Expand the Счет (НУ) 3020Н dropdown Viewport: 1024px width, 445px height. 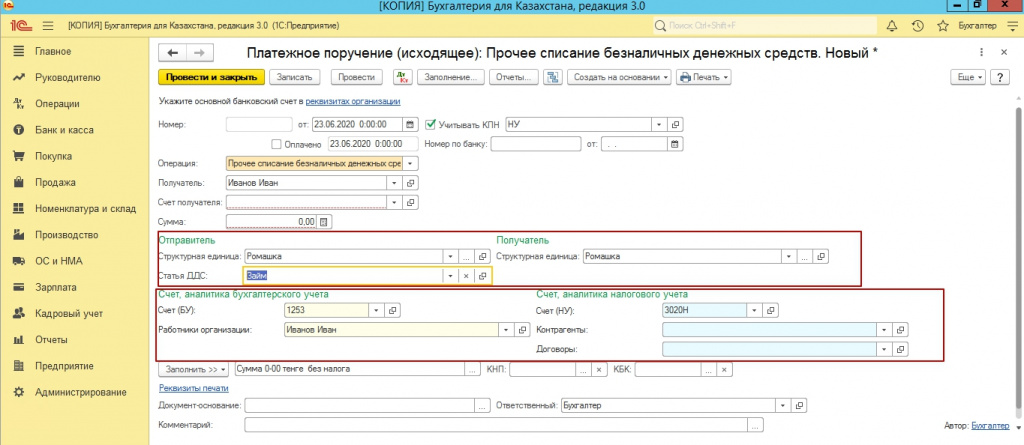coord(754,310)
